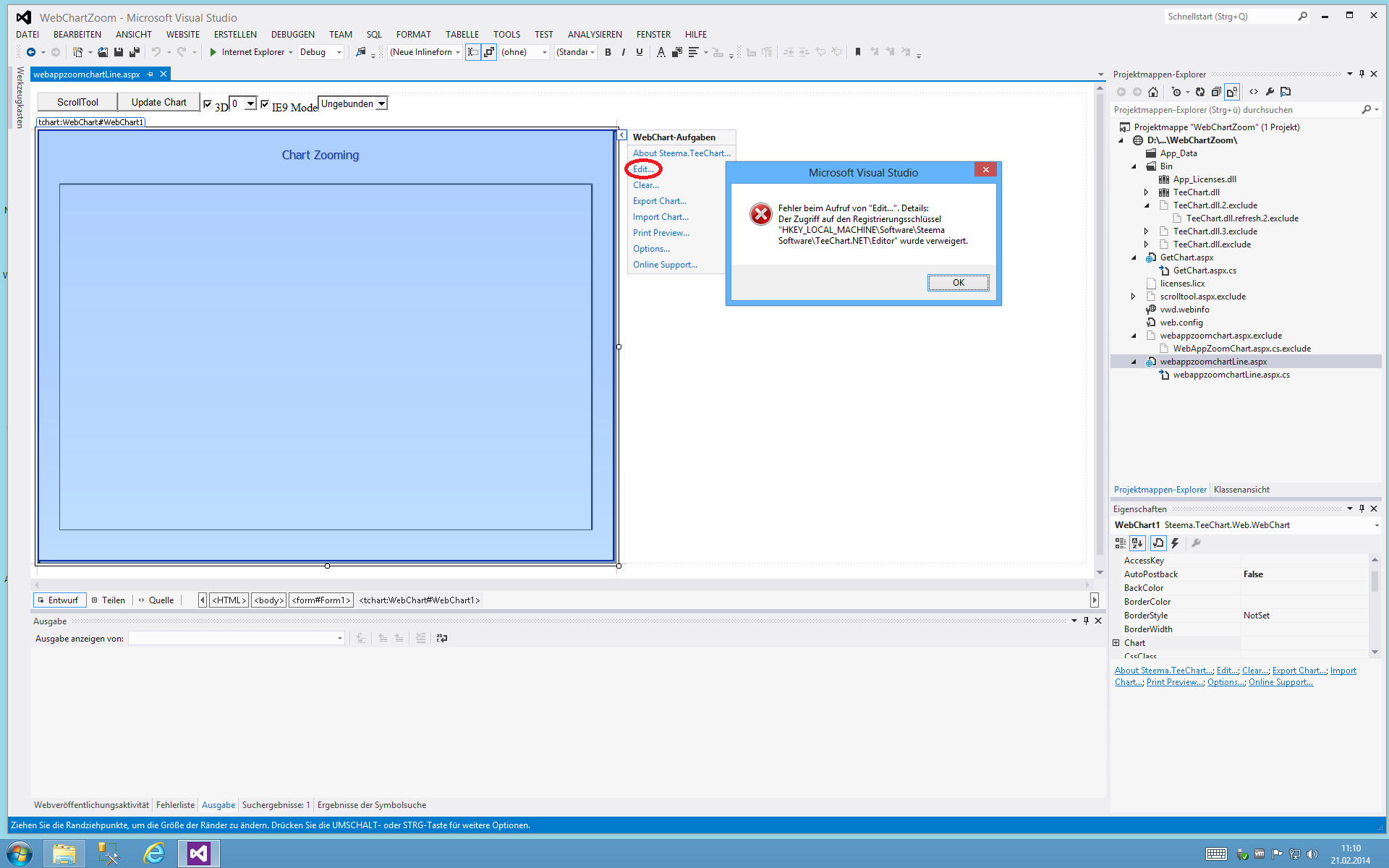Switch to the Klassenansicht tab
The image size is (1389, 868).
[x=1241, y=490]
